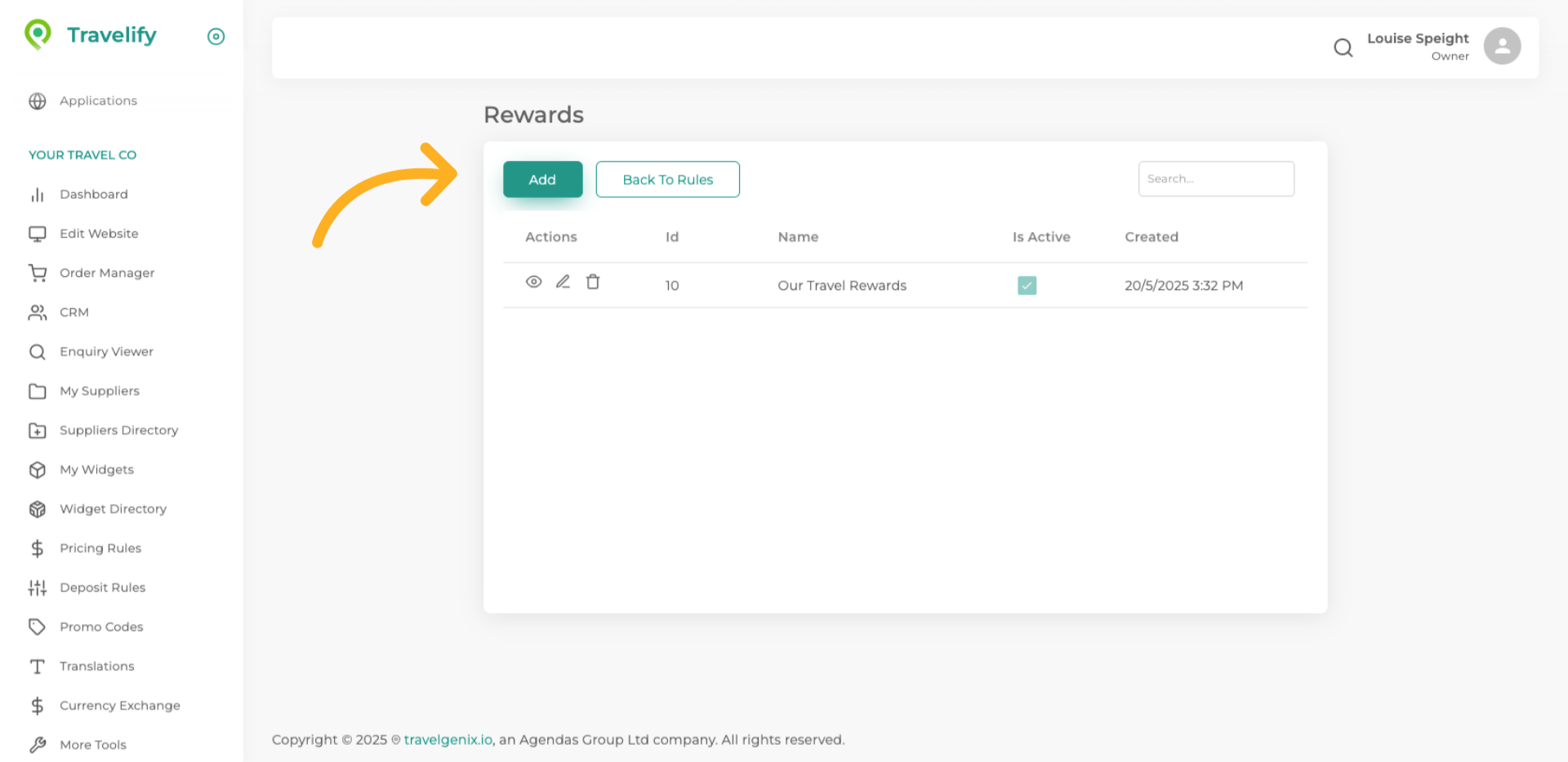
Task: Toggle the Is Active checkbox for reward
Action: click(1027, 285)
